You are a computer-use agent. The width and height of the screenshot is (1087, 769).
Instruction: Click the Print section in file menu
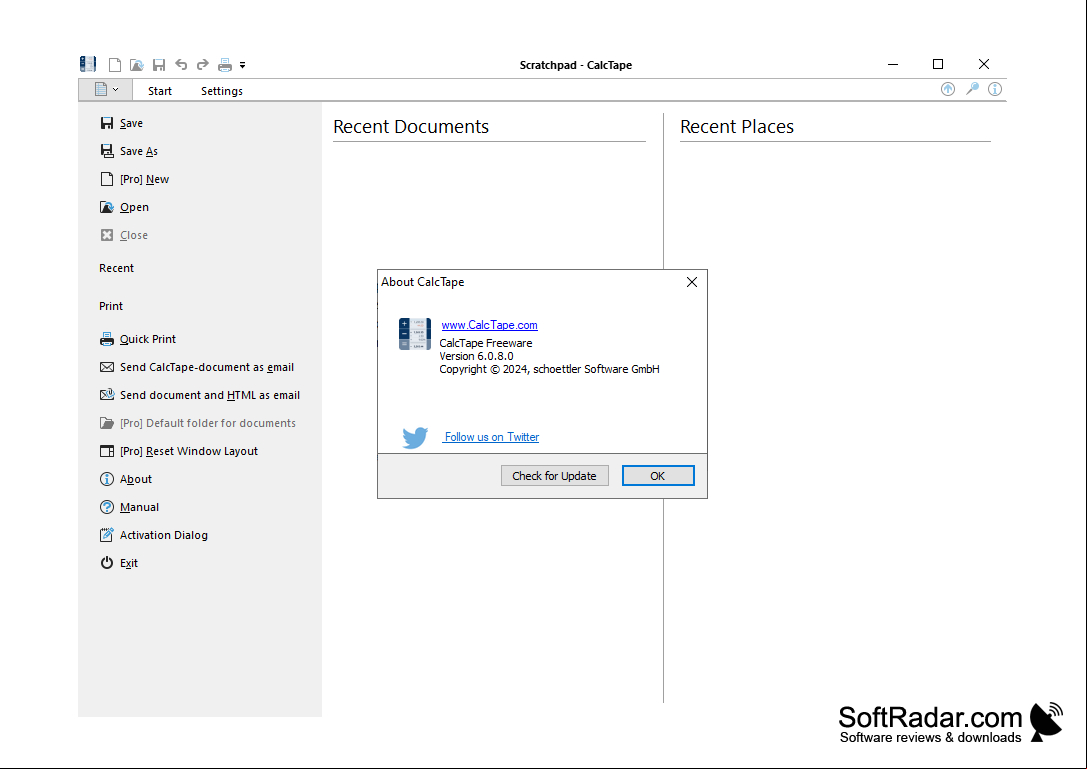[111, 306]
